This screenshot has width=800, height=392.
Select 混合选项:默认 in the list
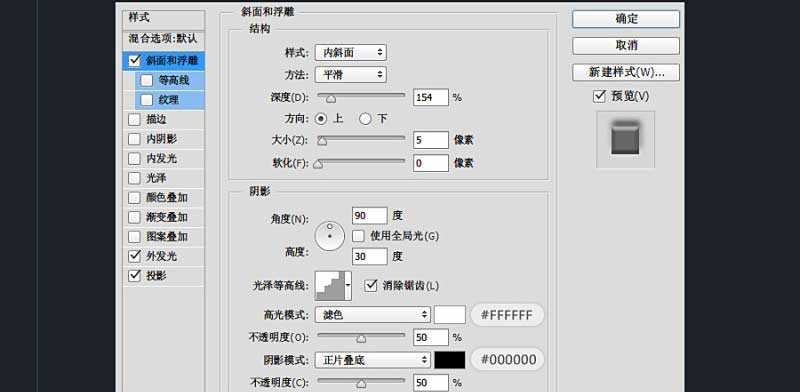click(x=163, y=39)
